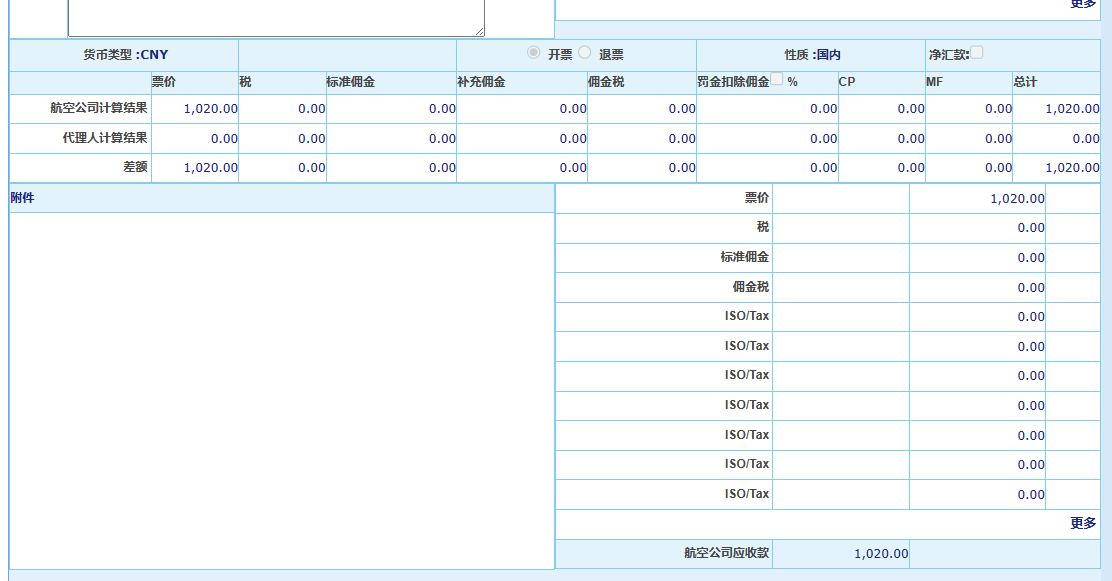Click the 货币类型 CNY label
Viewport: 1112px width, 581px height.
point(125,55)
